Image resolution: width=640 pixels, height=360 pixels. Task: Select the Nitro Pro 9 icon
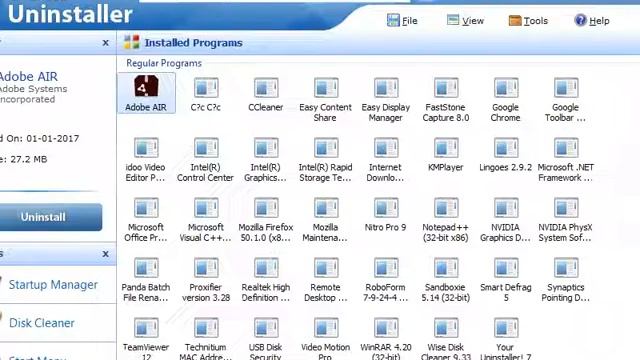click(386, 207)
